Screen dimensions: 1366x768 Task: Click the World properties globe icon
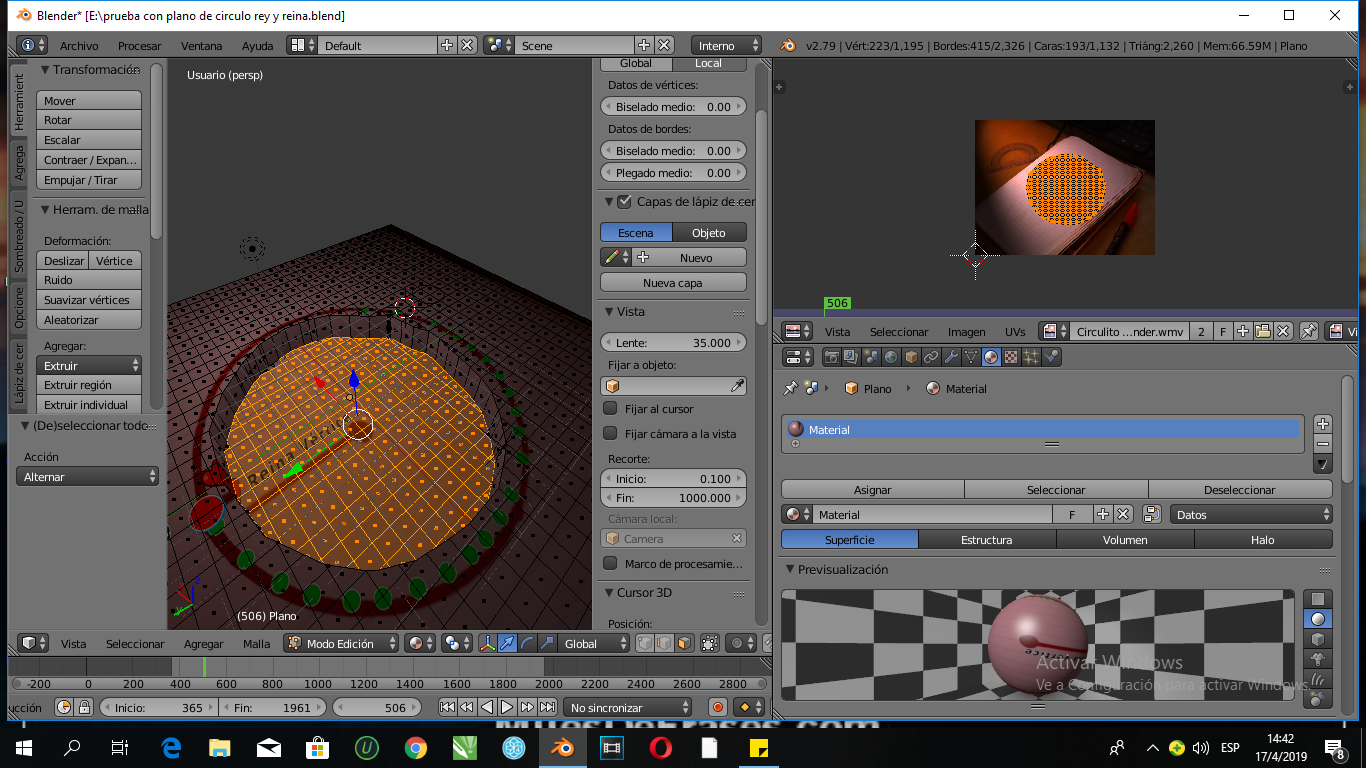click(x=890, y=357)
